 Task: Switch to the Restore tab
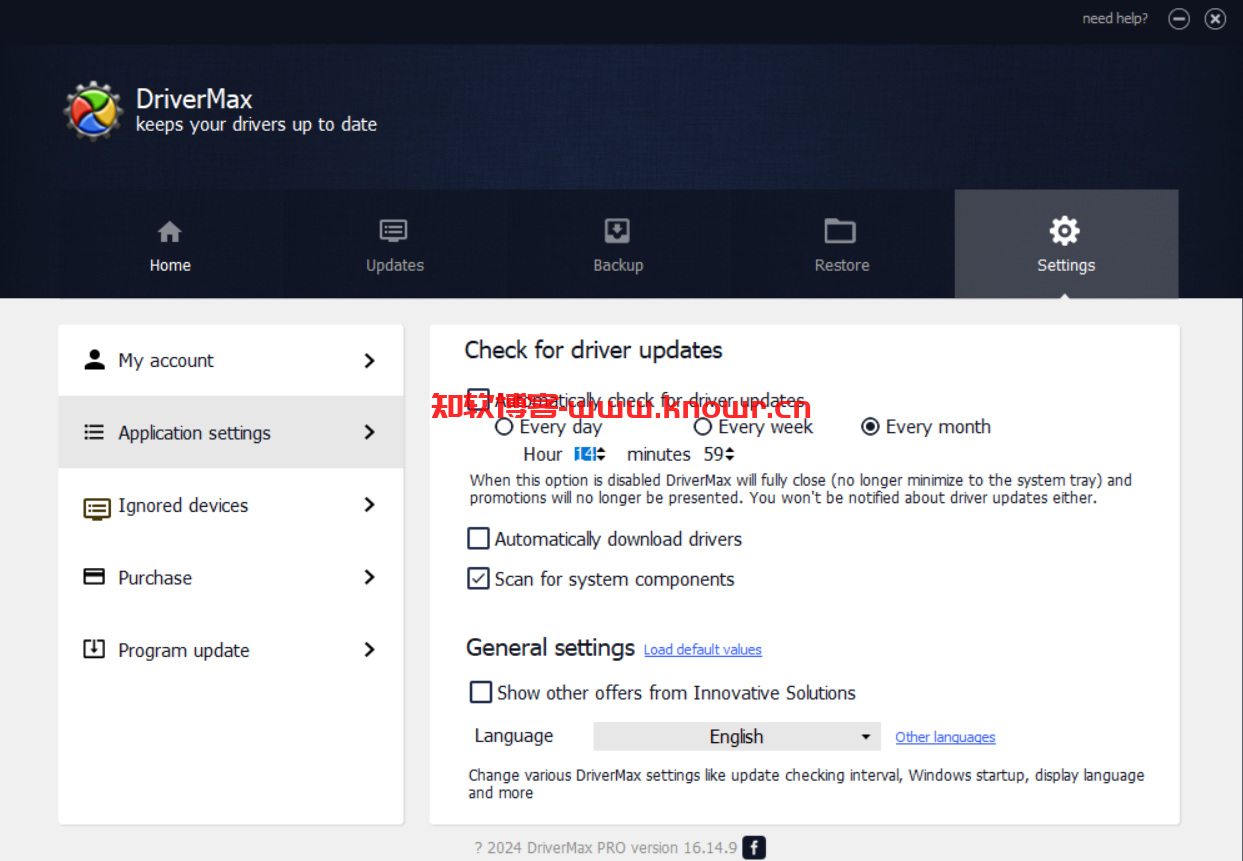coord(842,244)
